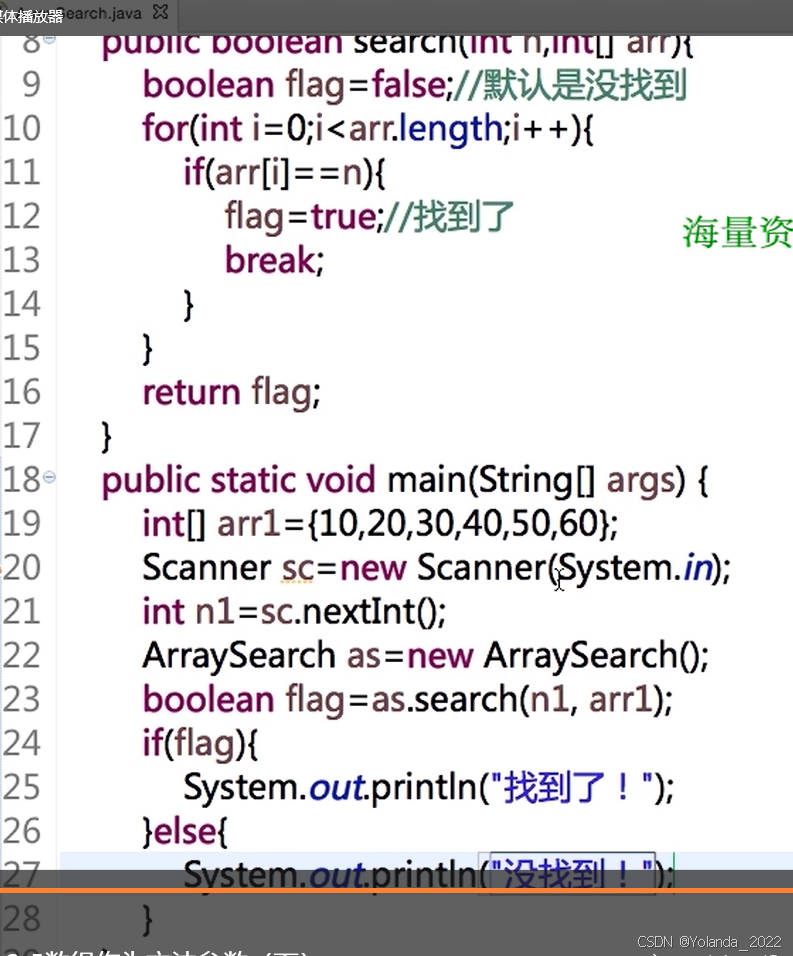Click the comment '//默认是没找到'
Screen dimensions: 793x956
pyautogui.click(x=571, y=85)
